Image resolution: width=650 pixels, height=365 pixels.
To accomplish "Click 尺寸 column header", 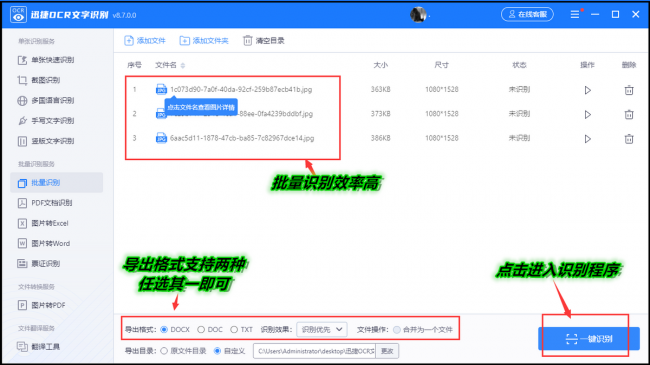I will click(x=441, y=65).
